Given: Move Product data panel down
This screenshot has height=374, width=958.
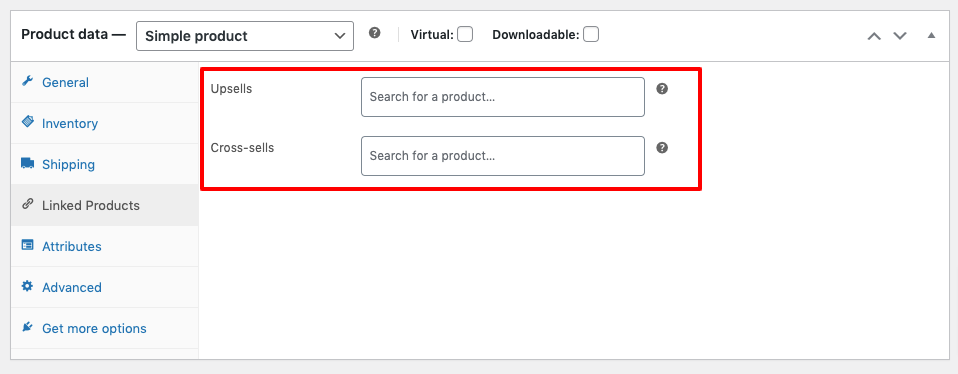Looking at the screenshot, I should tap(900, 36).
